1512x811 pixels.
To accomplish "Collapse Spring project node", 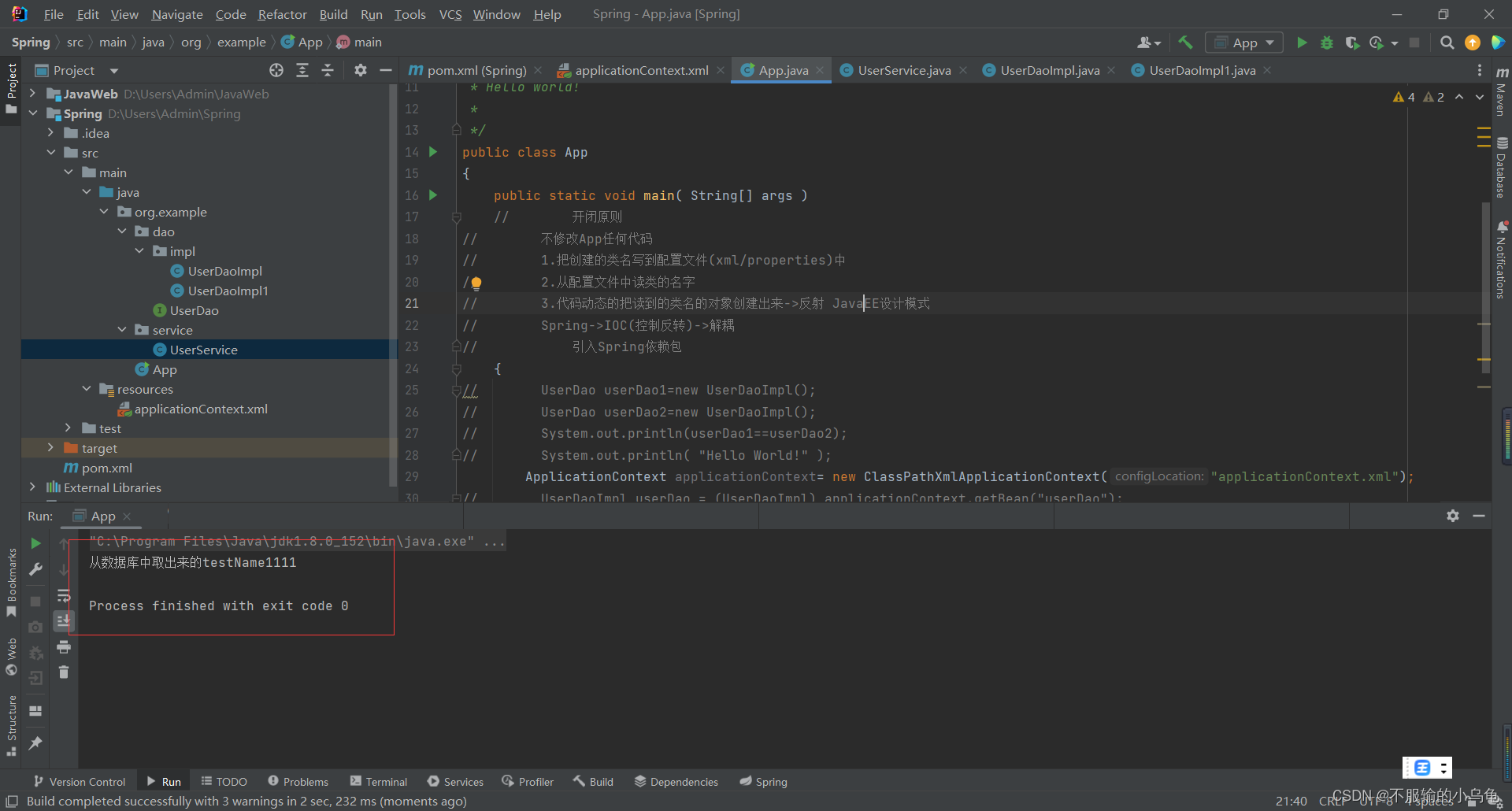I will click(32, 113).
